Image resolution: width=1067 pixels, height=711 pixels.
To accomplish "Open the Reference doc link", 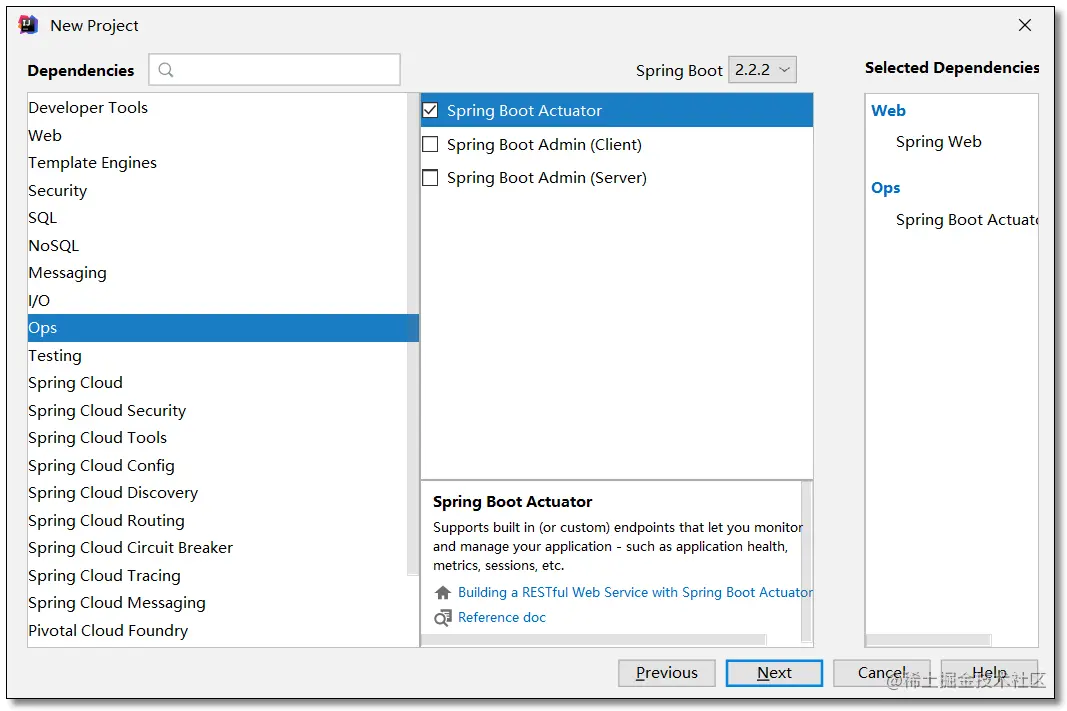I will [502, 618].
